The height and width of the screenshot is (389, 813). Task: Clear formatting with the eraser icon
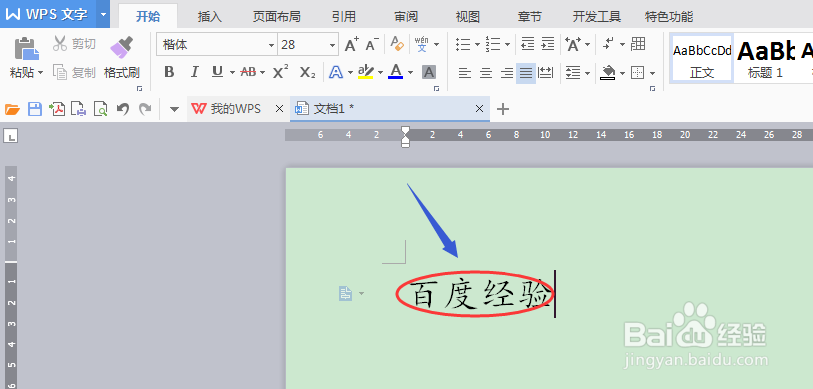coord(397,44)
